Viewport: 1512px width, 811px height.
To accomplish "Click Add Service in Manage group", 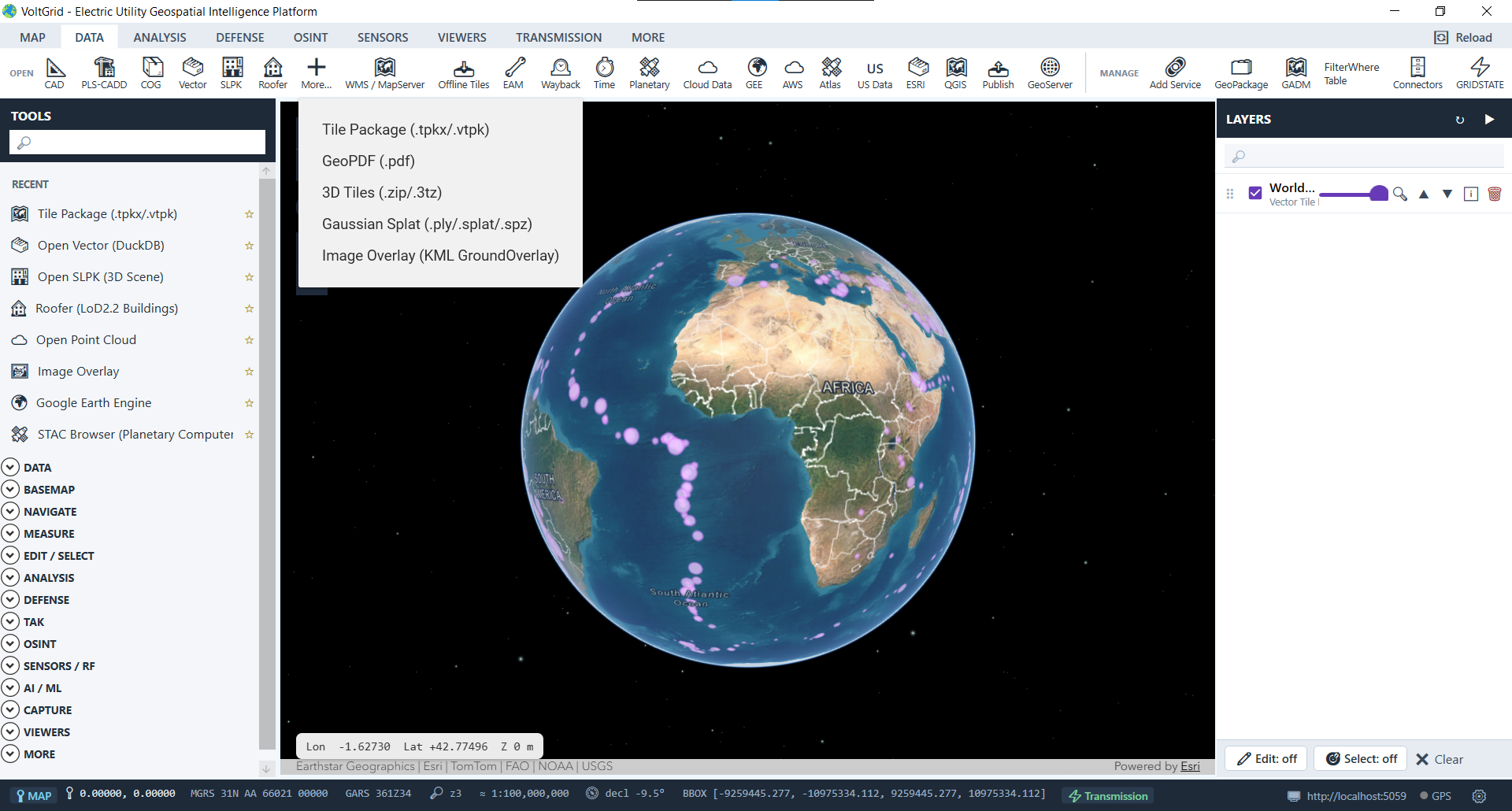I will [x=1176, y=73].
